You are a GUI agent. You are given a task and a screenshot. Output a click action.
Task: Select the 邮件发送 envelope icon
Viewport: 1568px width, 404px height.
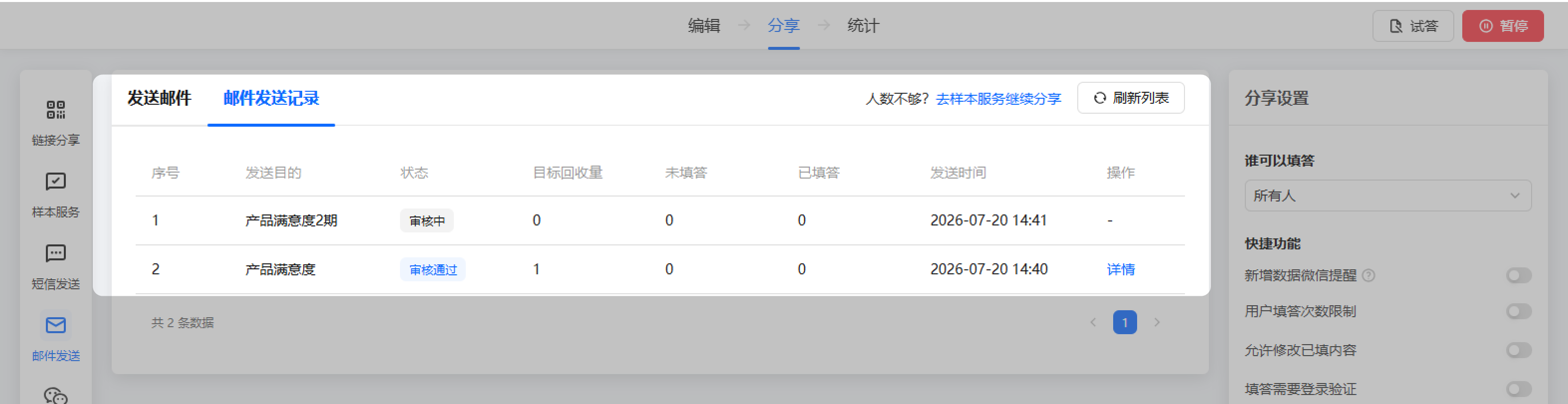coord(55,326)
